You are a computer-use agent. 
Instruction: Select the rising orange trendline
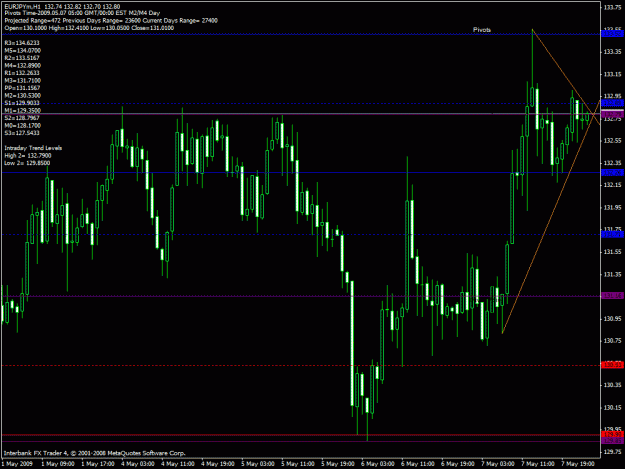(550, 218)
